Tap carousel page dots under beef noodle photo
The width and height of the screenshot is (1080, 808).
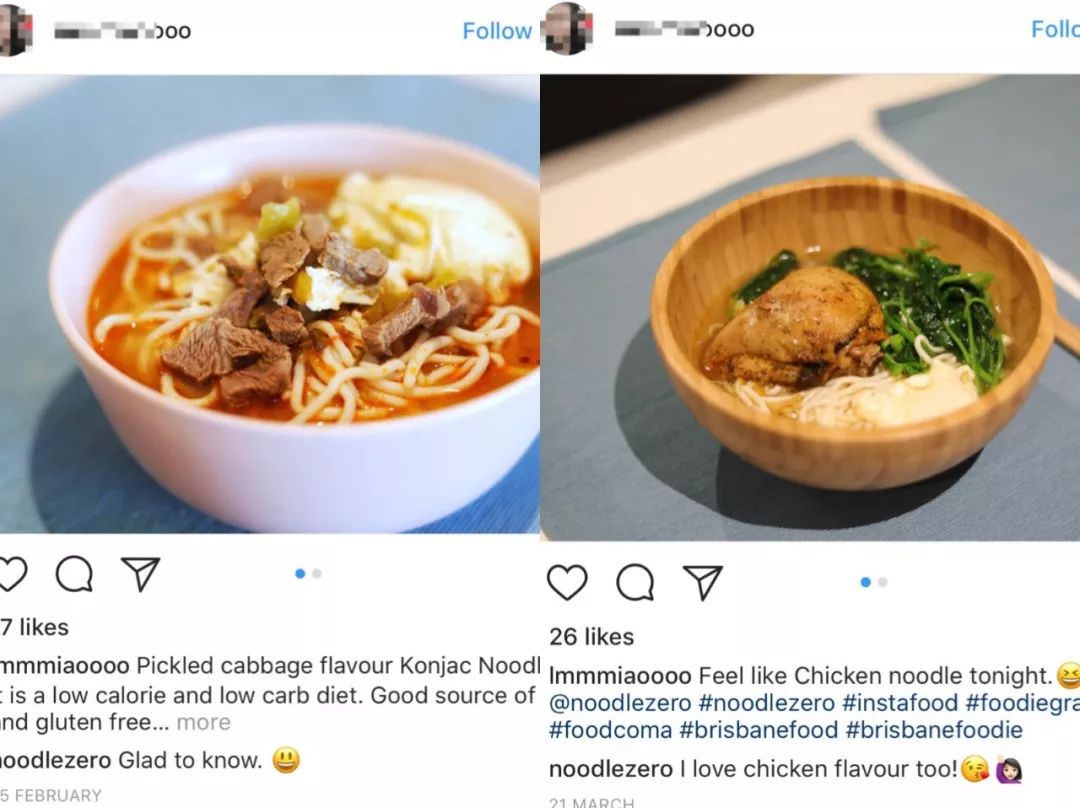click(x=308, y=574)
